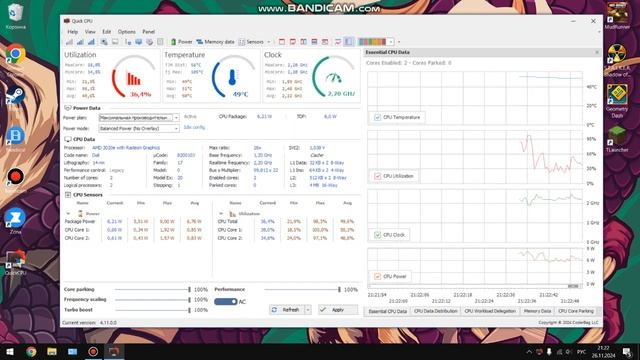Toggle the CPU Temperature checkbox
Viewport: 640px width, 360px height.
[x=378, y=117]
